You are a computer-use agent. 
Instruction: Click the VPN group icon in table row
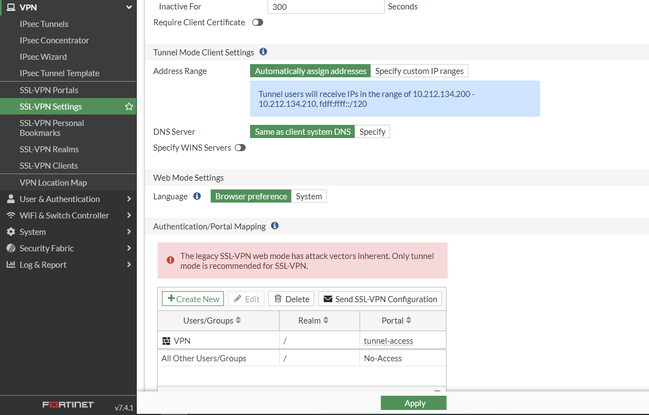click(x=166, y=341)
